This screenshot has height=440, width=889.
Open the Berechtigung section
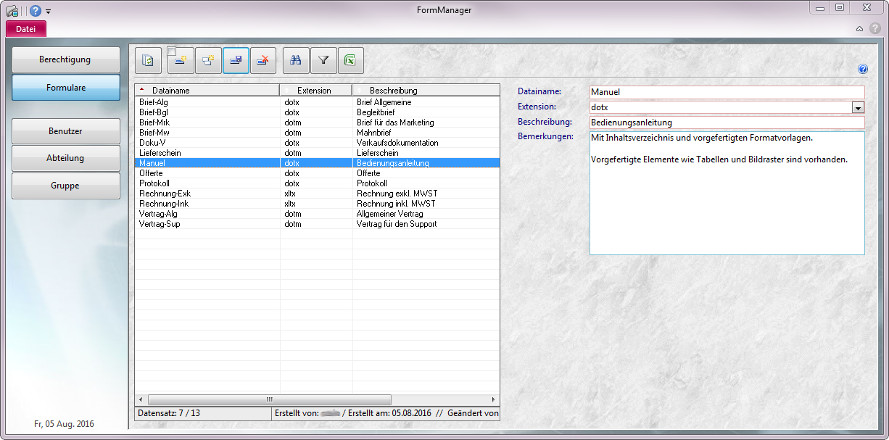(66, 60)
